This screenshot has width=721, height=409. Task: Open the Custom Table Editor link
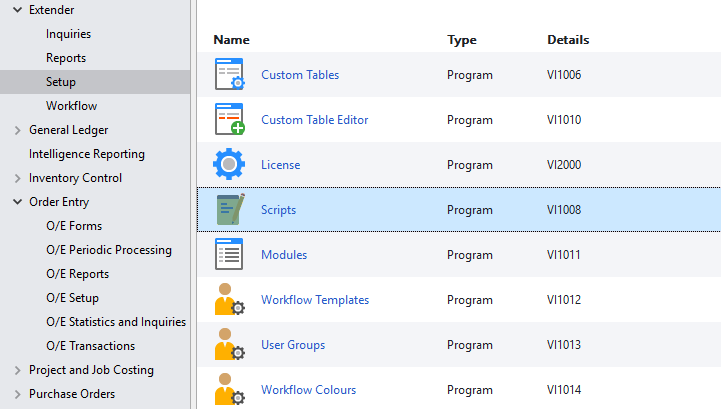coord(315,120)
